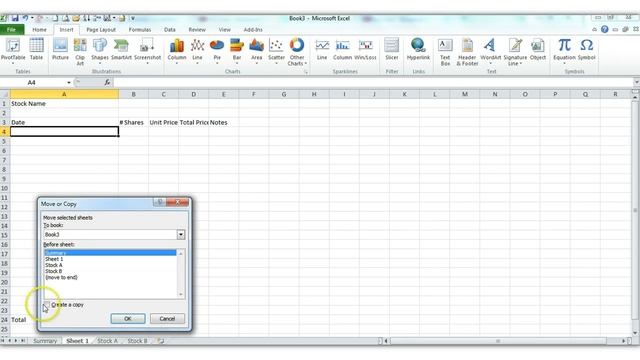Choose (move to end) in the list
The image size is (640, 360).
[110, 278]
